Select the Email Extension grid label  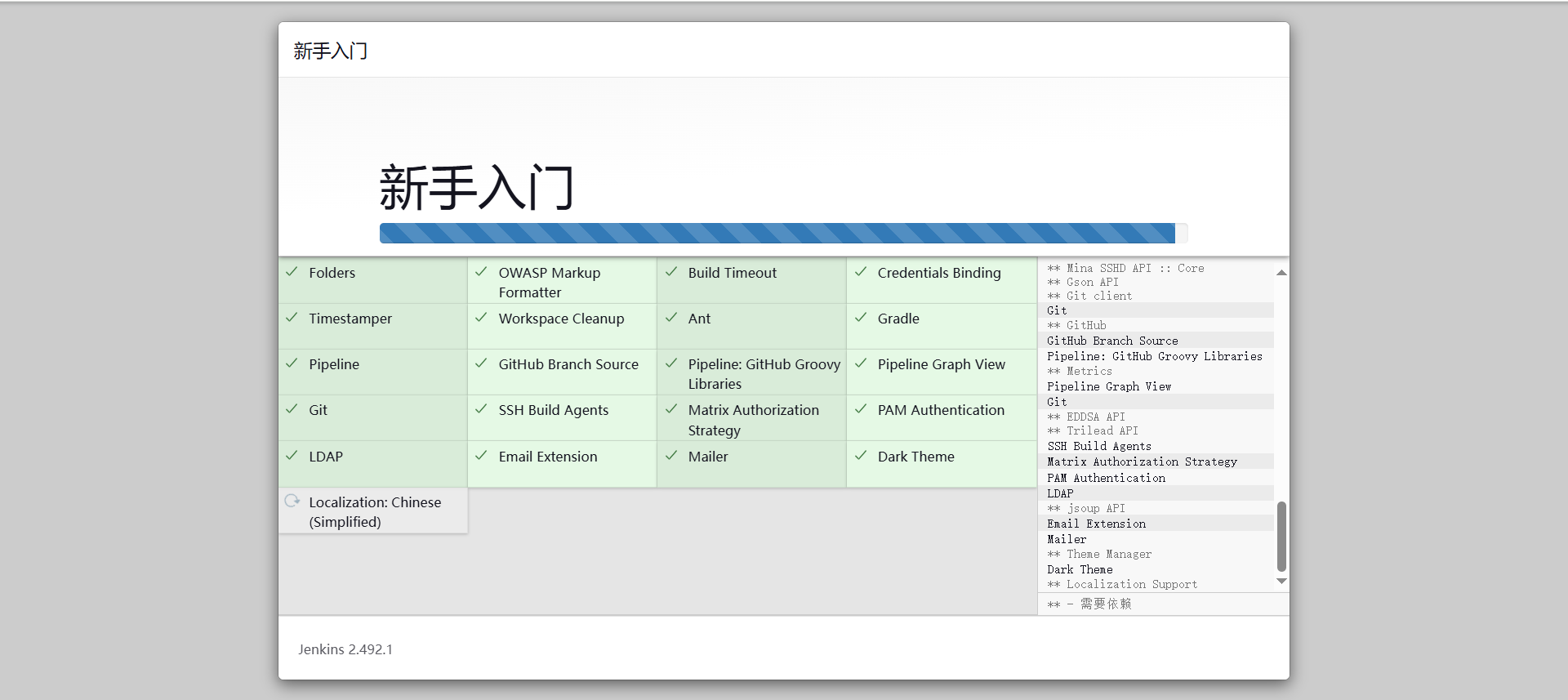548,457
